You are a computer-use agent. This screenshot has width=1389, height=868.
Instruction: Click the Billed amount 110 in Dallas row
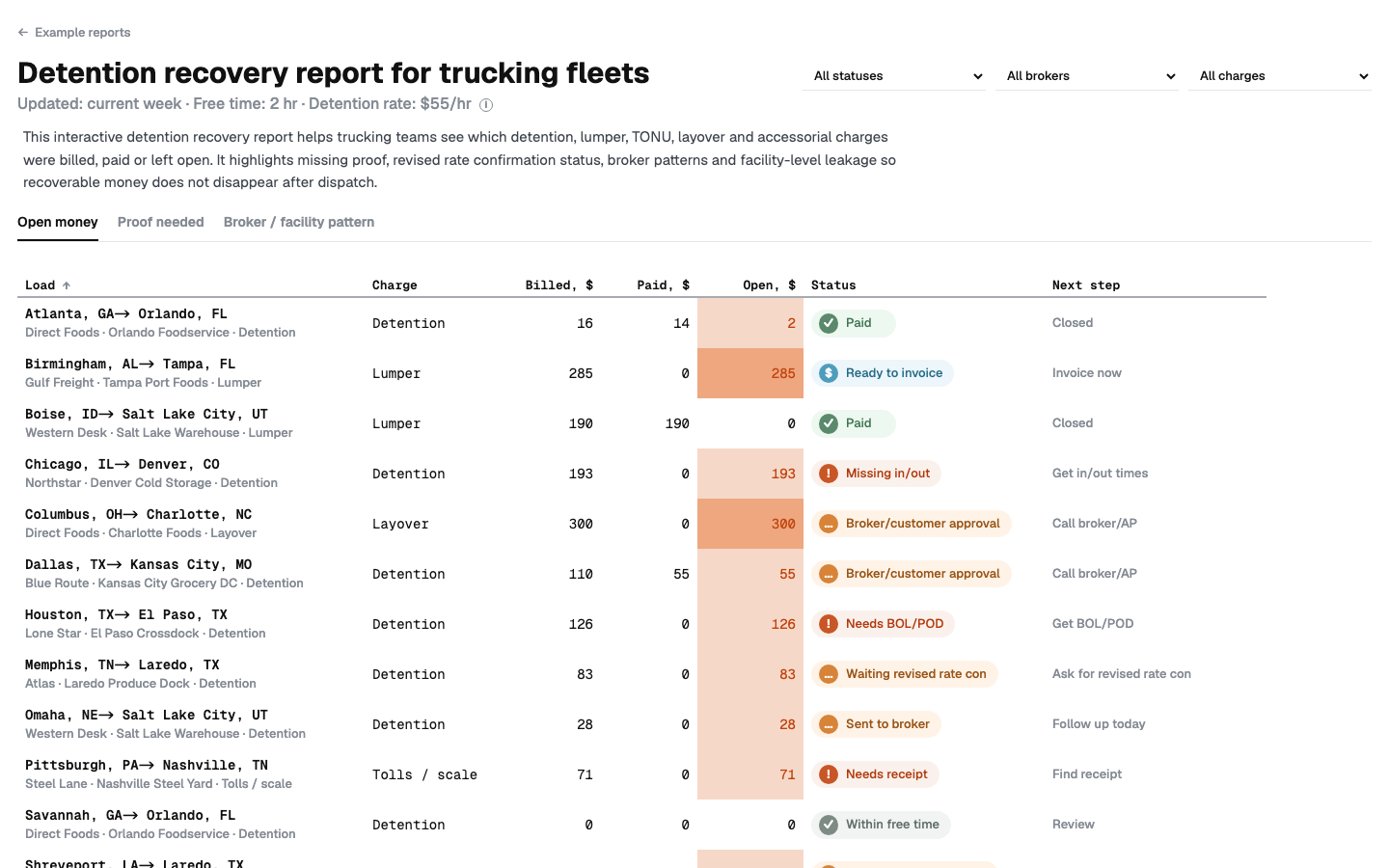pos(581,575)
